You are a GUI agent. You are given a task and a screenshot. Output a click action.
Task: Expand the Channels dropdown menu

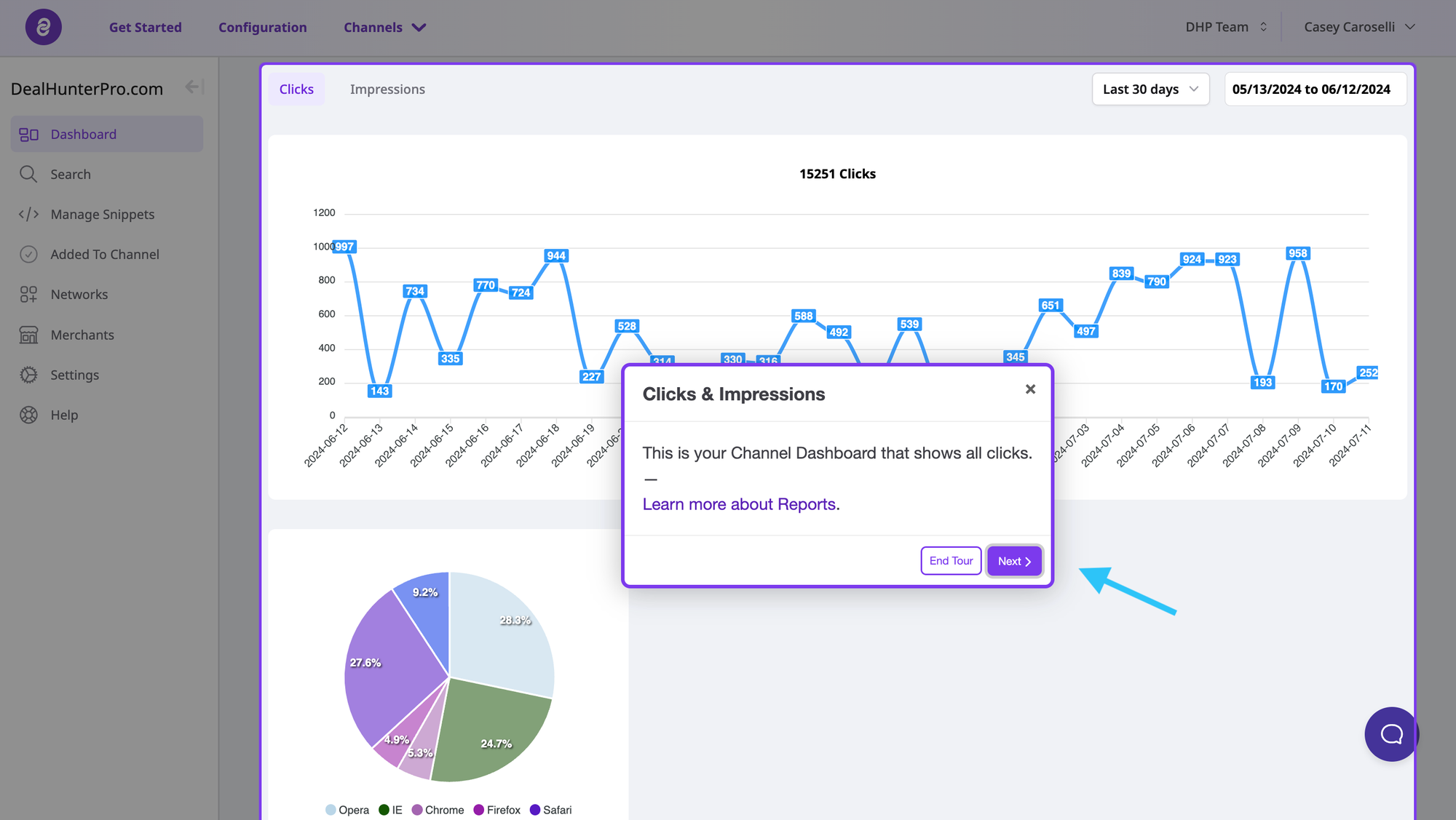385,28
